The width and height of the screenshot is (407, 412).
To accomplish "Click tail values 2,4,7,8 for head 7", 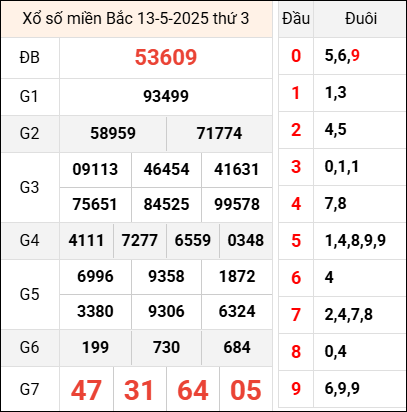I will 349,315.
